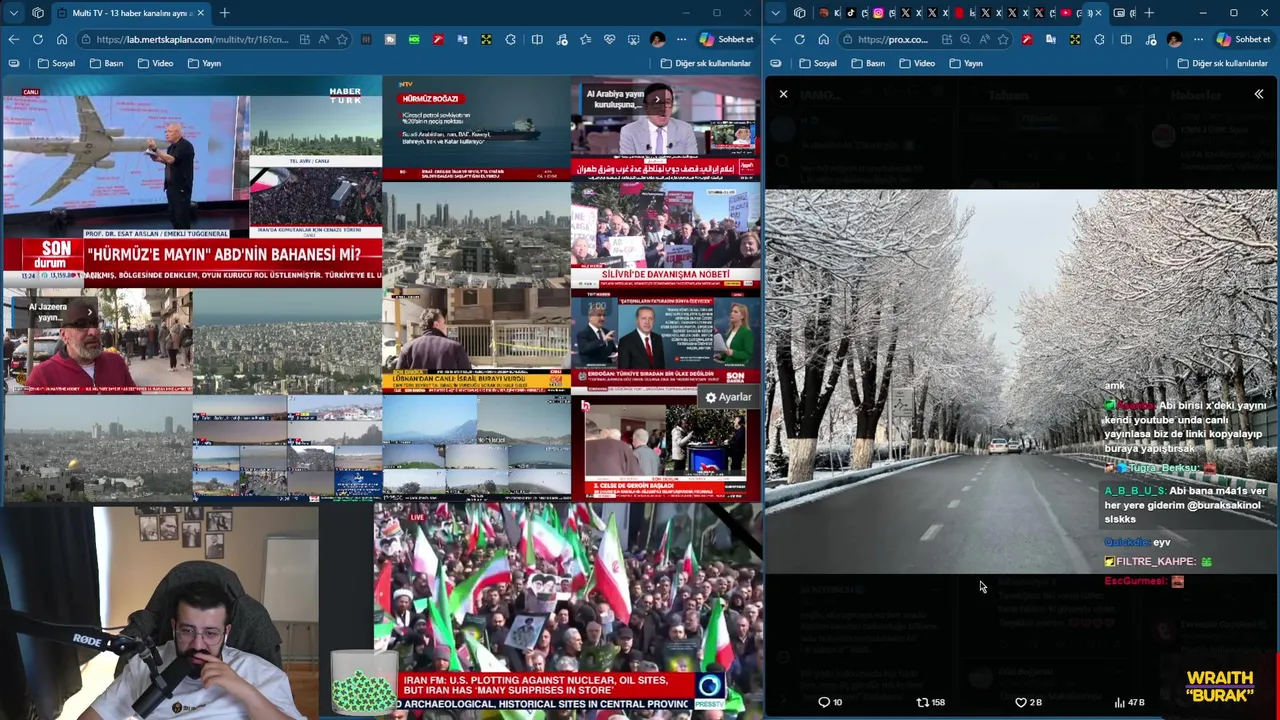Select the Habertürk 'Hürmüz'e mayın' live stream
This screenshot has height=720, width=1280.
click(191, 183)
